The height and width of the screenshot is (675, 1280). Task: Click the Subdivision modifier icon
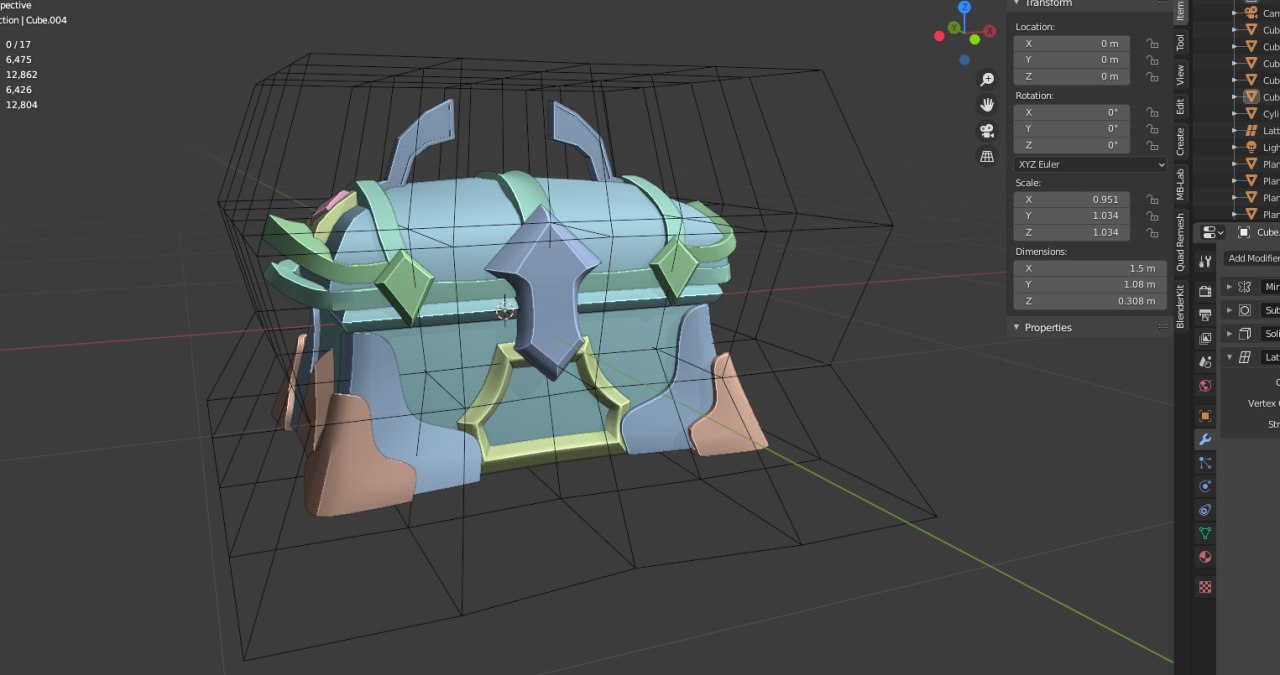click(1245, 310)
